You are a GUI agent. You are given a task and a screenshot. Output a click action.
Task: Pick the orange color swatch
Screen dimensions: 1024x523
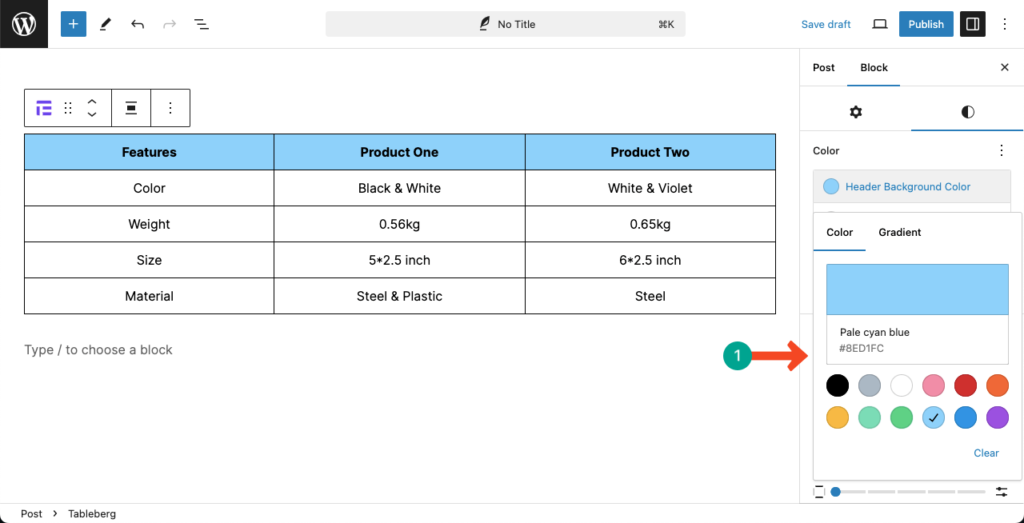pos(997,385)
